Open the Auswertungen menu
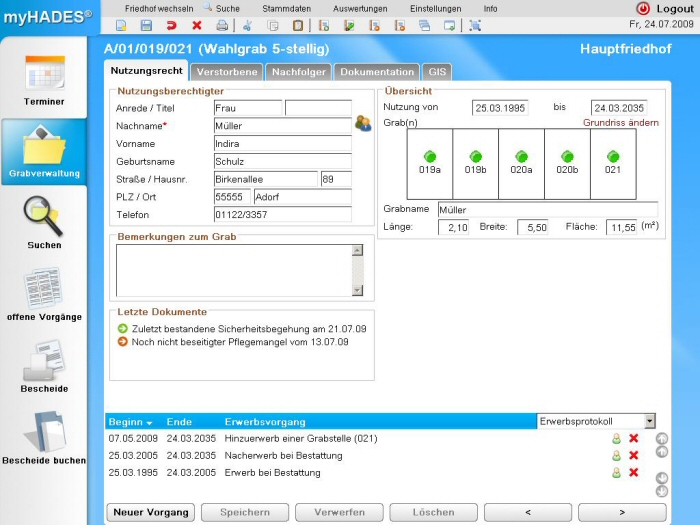 [x=360, y=8]
